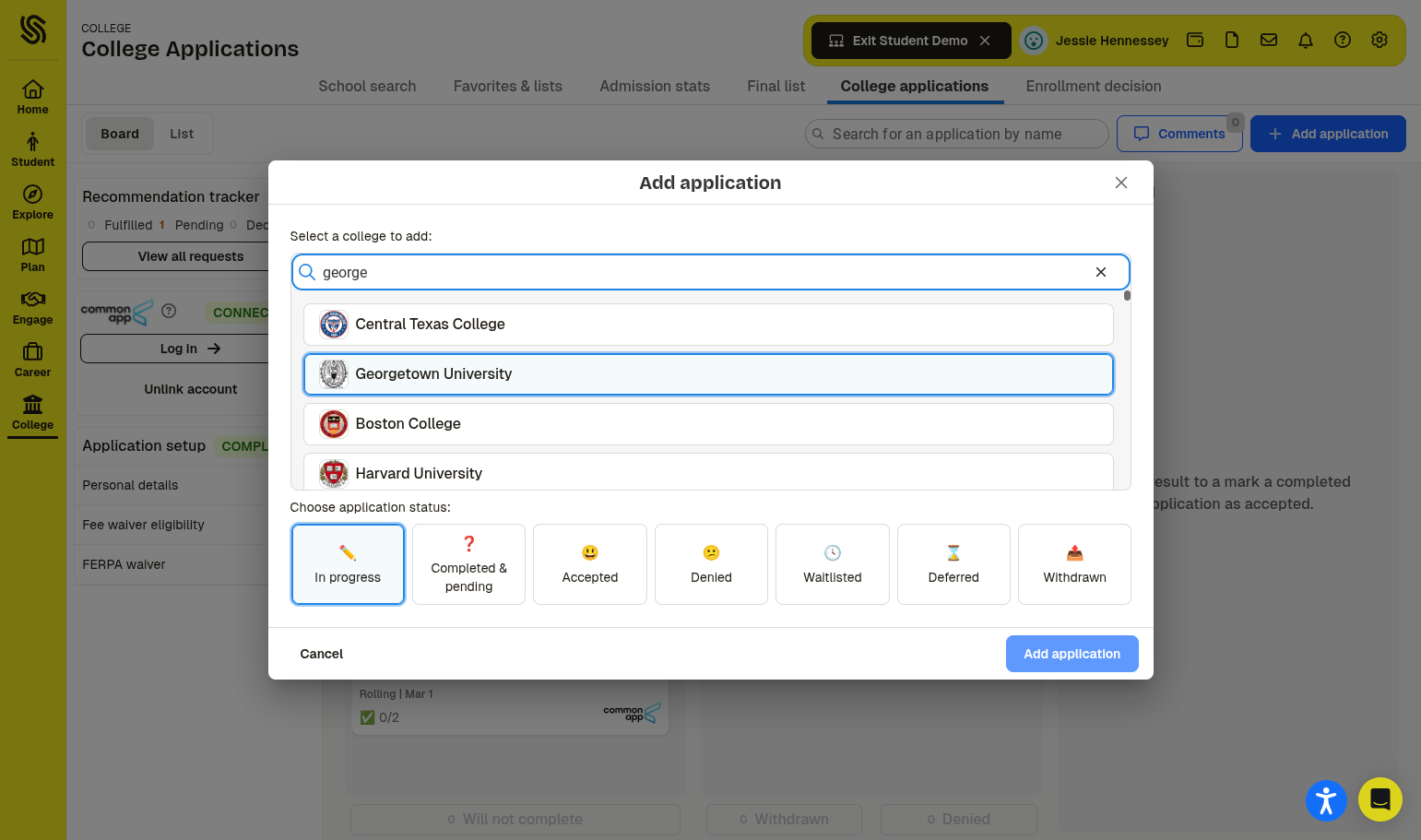This screenshot has height=840, width=1421.
Task: Confirm with dialog Add application button
Action: [x=1072, y=654]
